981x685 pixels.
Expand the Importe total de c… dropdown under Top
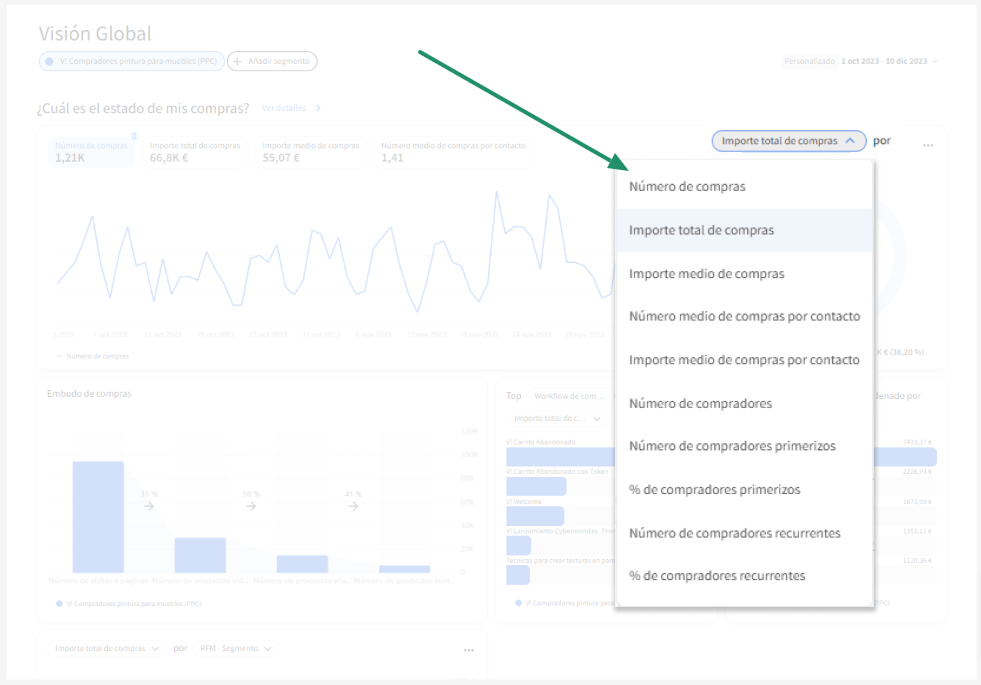click(x=557, y=418)
